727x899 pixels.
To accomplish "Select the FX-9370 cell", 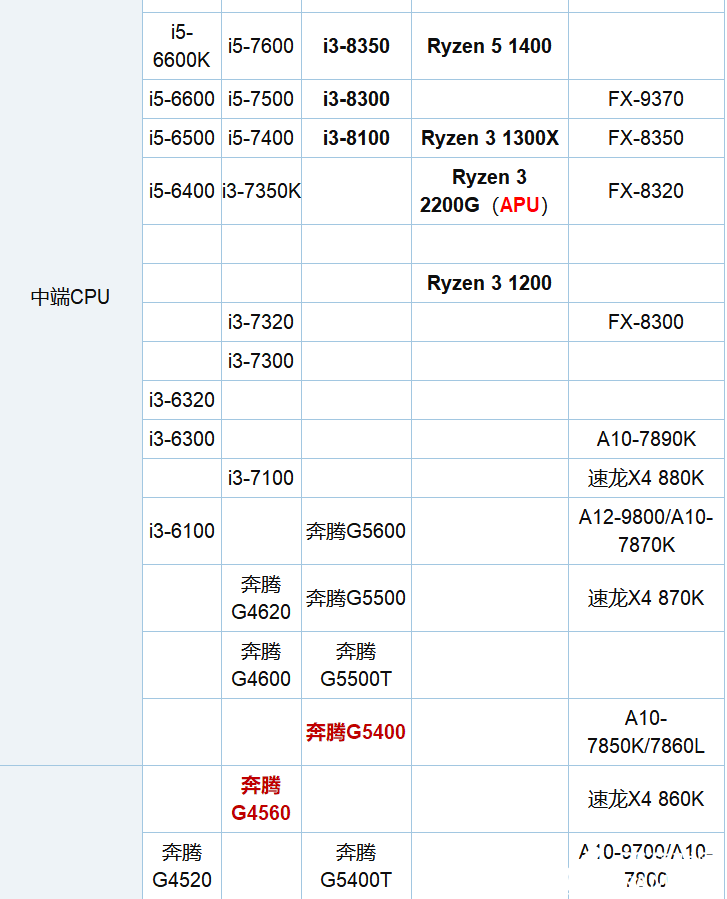I will [x=646, y=99].
